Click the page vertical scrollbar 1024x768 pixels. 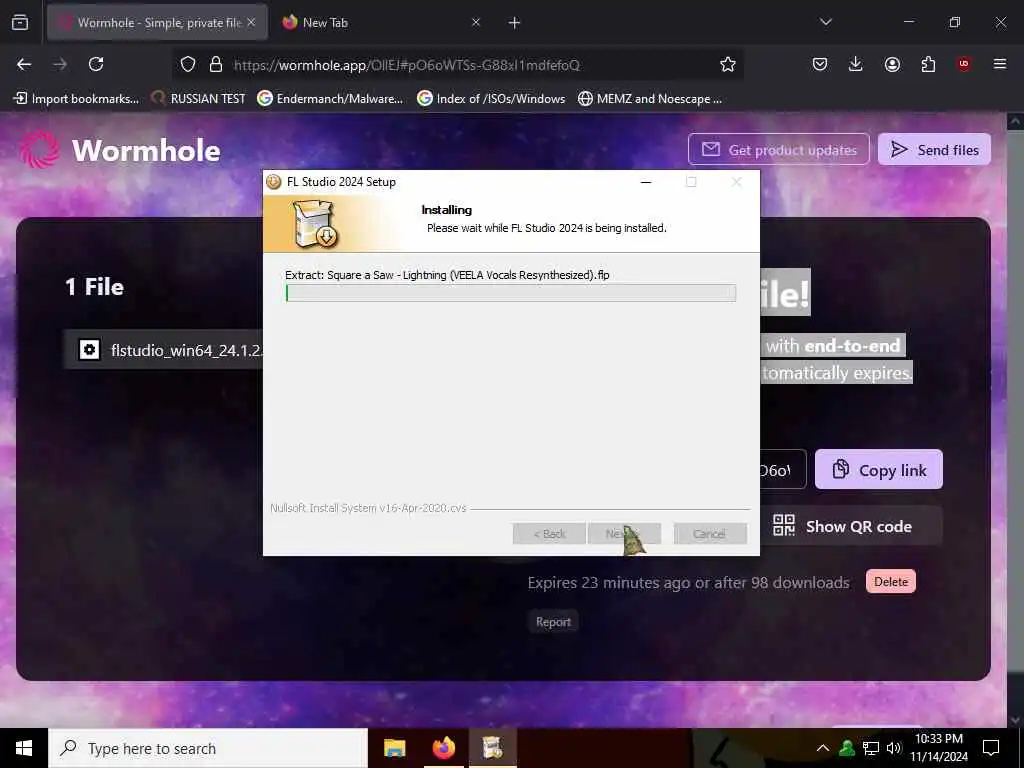click(x=1015, y=419)
